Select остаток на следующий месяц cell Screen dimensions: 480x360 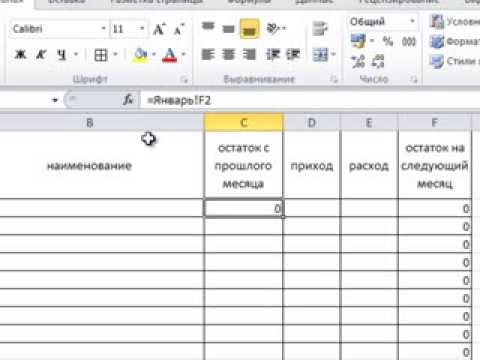[x=435, y=165]
